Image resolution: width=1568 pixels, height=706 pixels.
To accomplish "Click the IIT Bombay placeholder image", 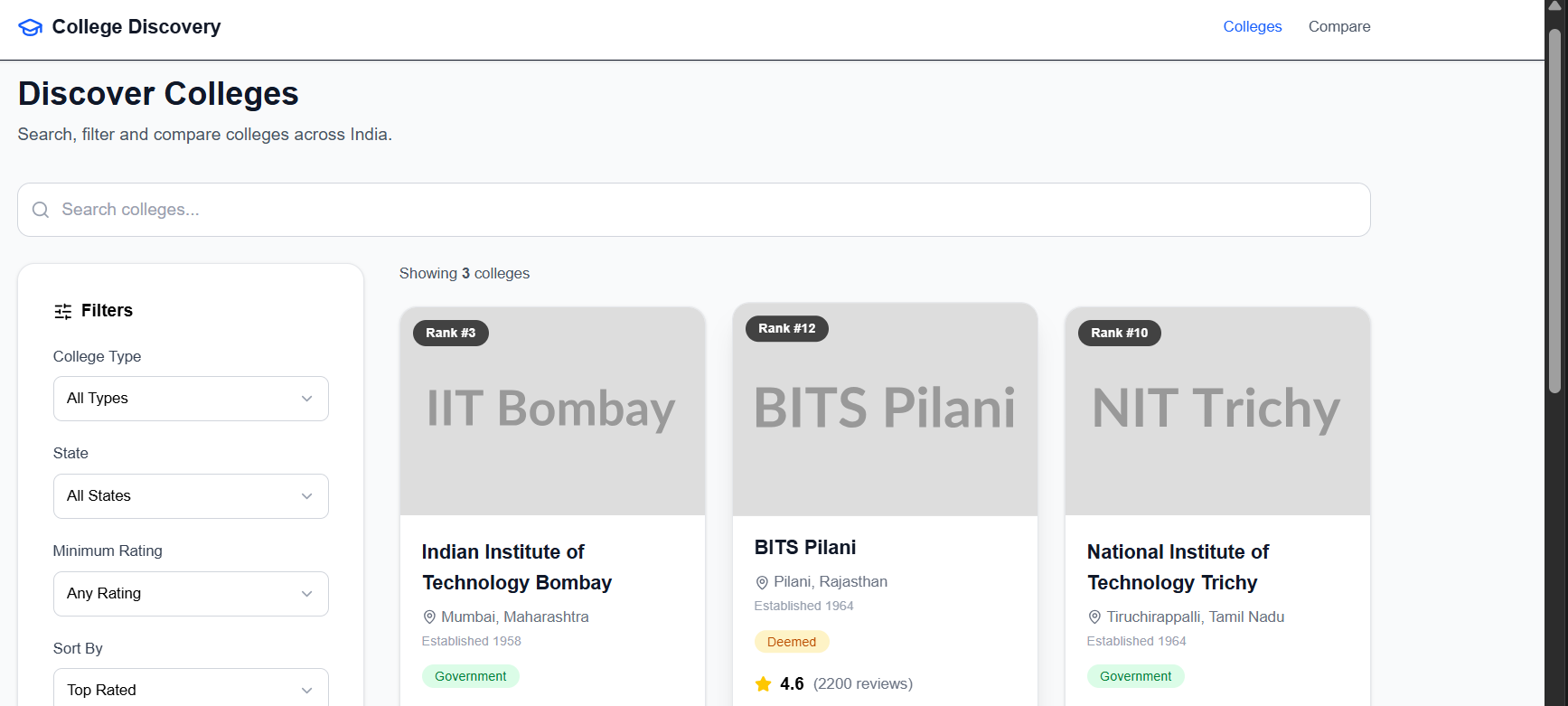I will [x=552, y=411].
